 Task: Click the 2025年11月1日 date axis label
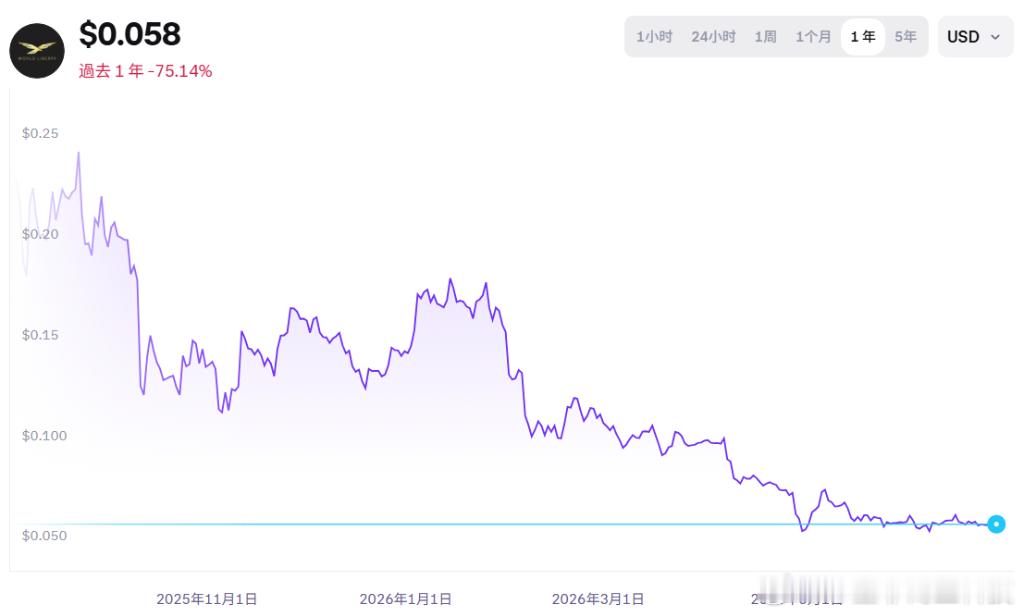pyautogui.click(x=206, y=598)
